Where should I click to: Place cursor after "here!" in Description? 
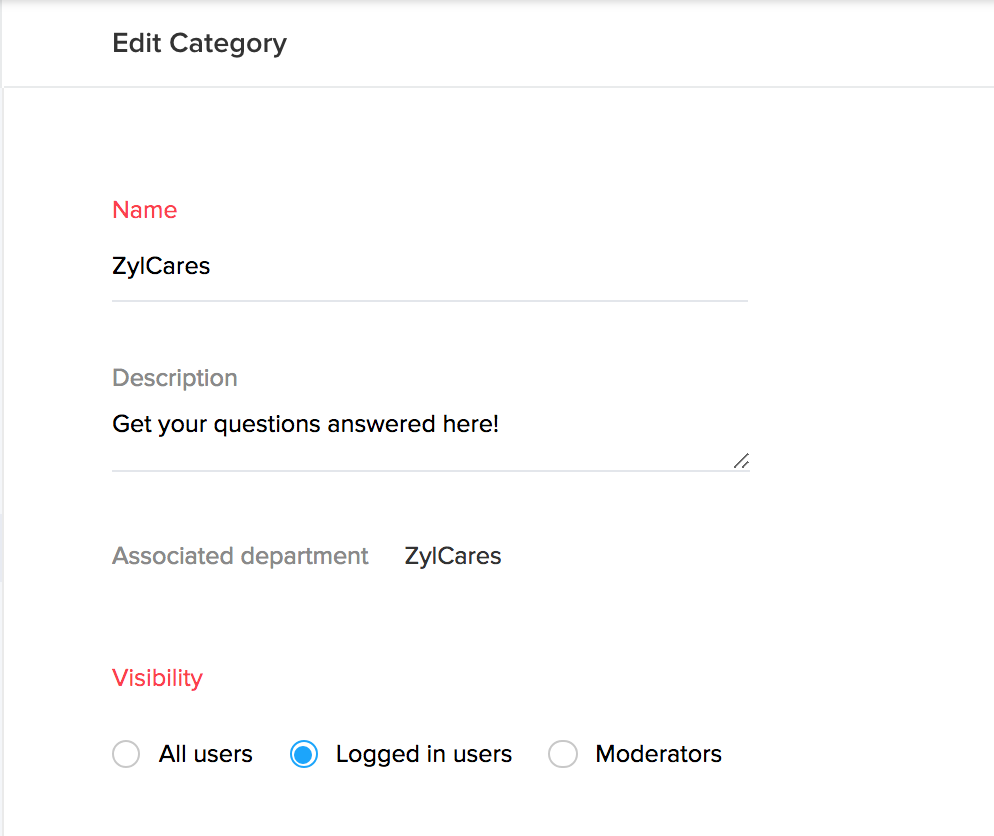coord(500,424)
